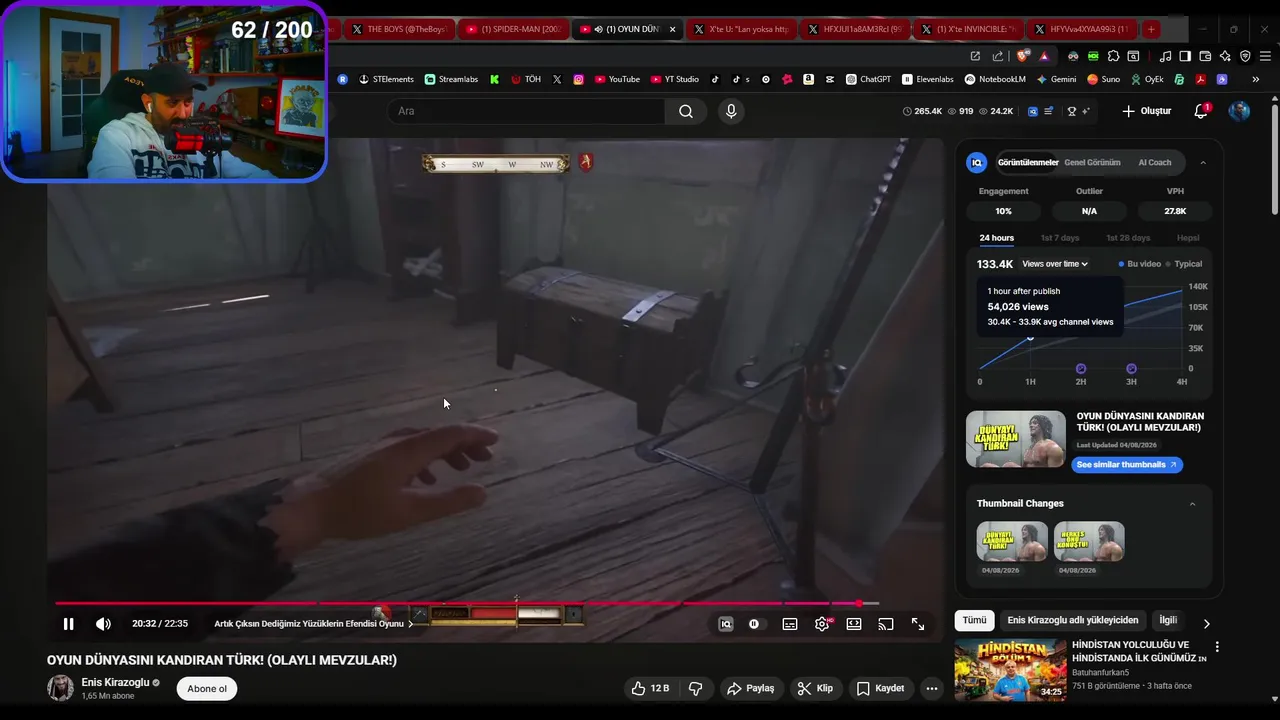Switch to the 'THE BOYS (@TheBoys' browser tab

coord(399,29)
